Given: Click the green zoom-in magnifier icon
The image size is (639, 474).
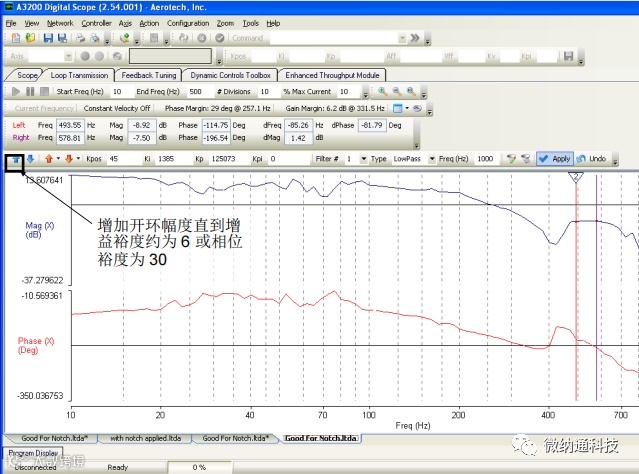Looking at the screenshot, I should (382, 91).
